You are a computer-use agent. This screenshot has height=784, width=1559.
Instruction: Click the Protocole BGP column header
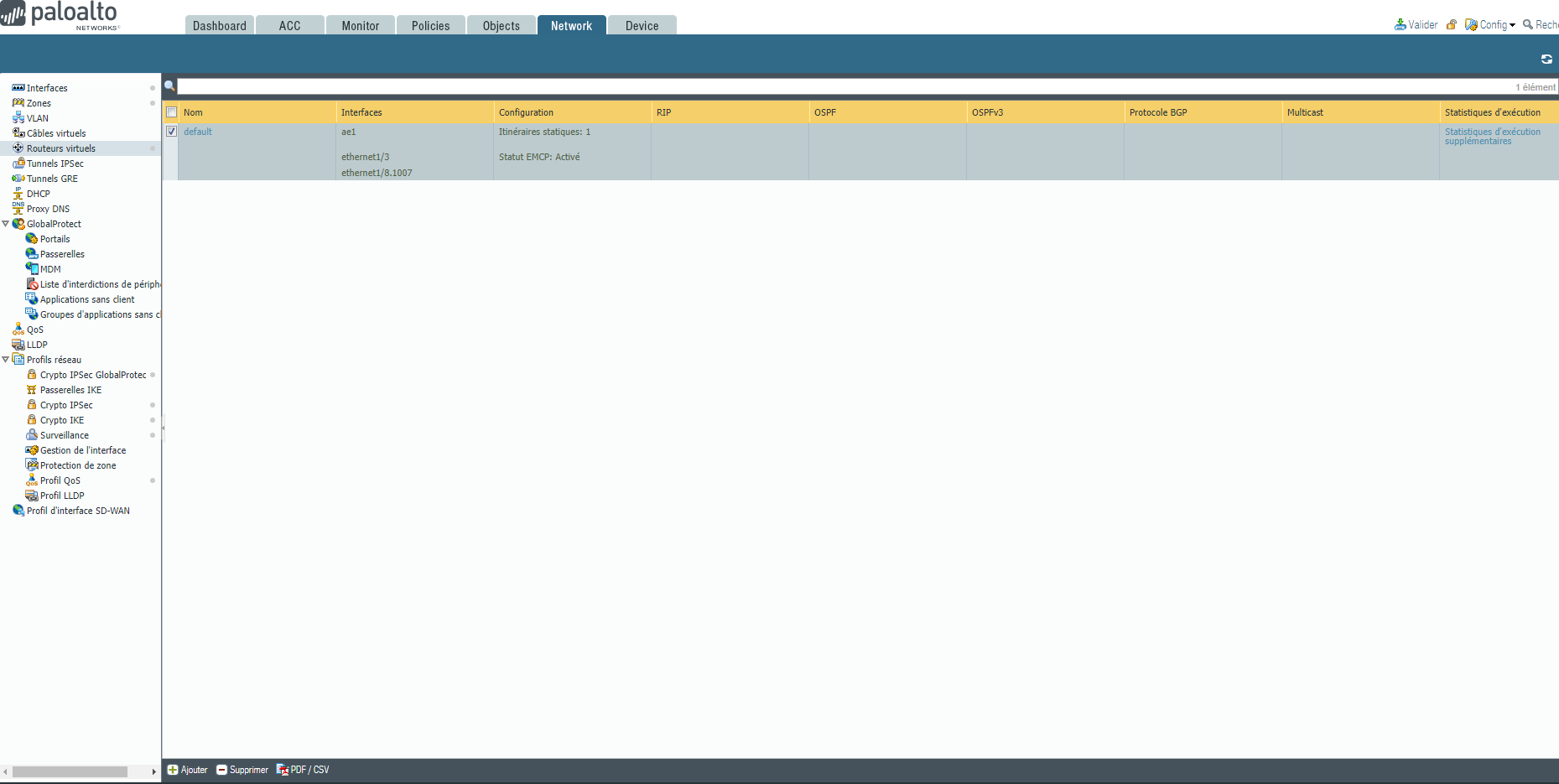click(1203, 112)
